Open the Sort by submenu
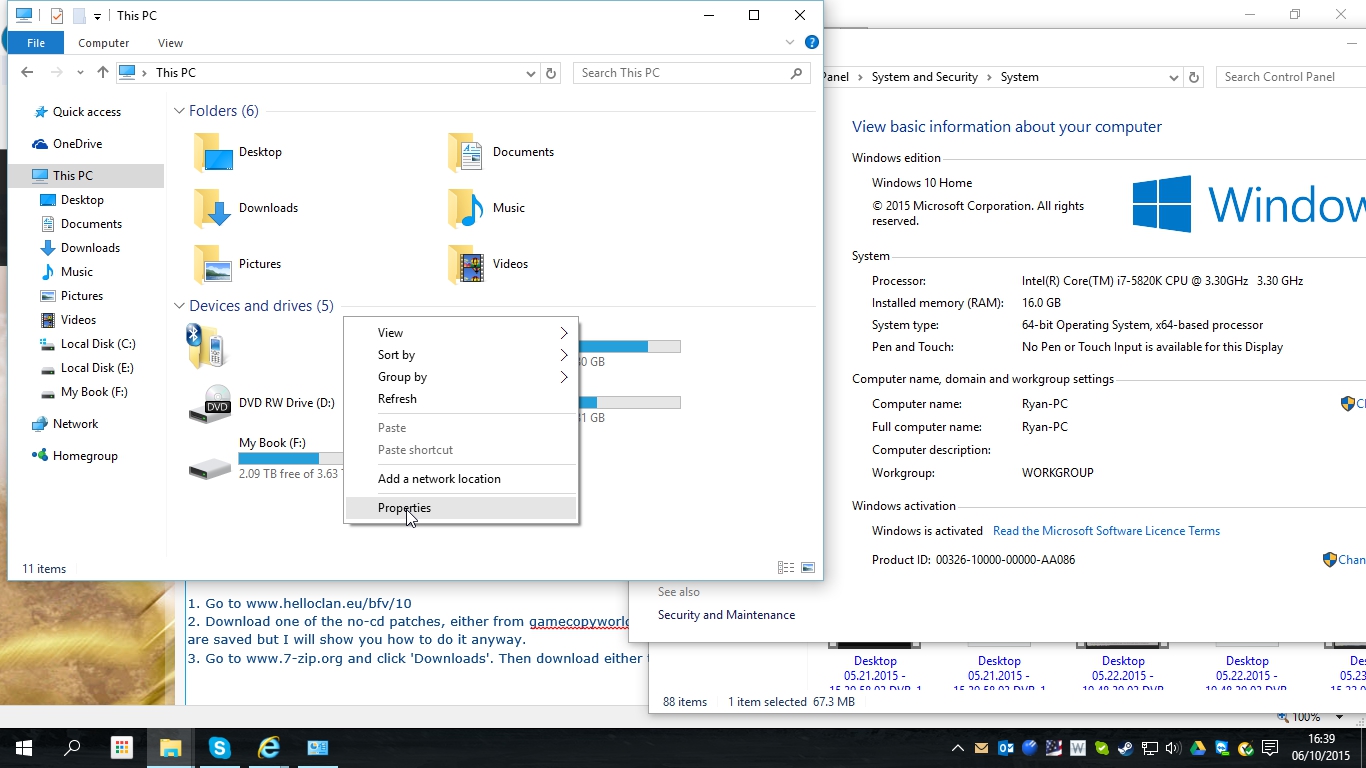 461,355
